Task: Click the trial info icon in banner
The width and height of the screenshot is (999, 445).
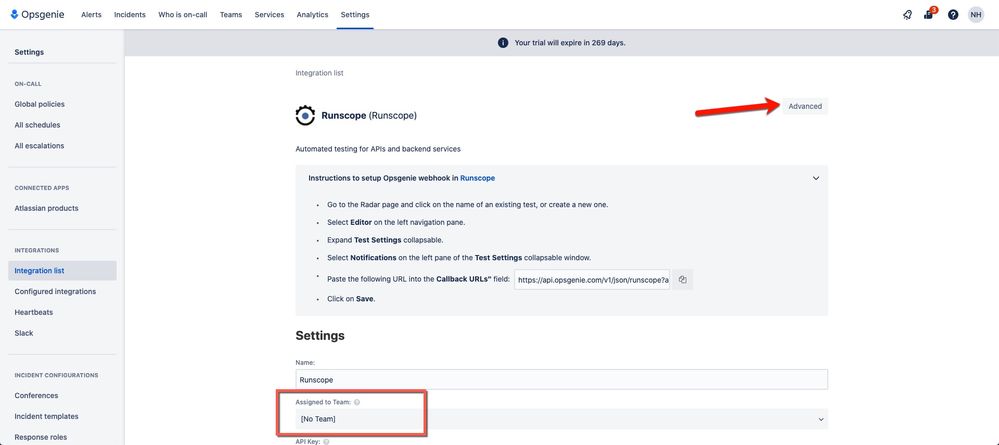Action: [503, 43]
